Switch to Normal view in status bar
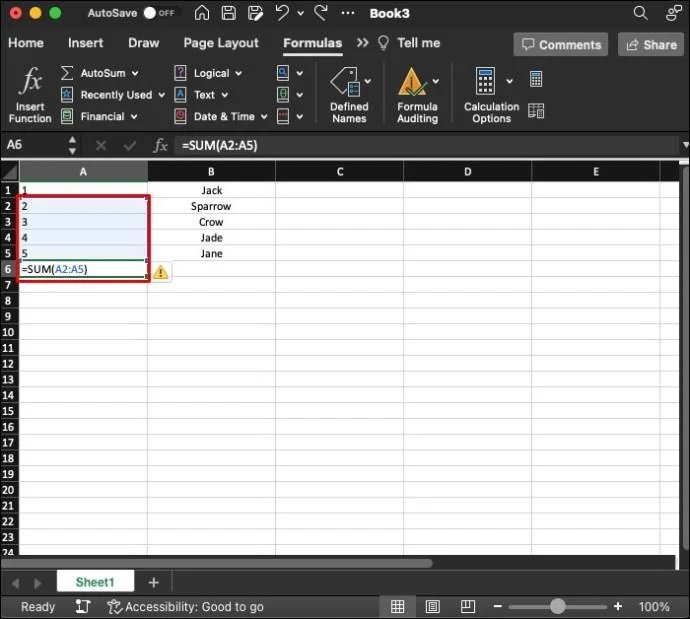This screenshot has height=619, width=690. pos(397,607)
